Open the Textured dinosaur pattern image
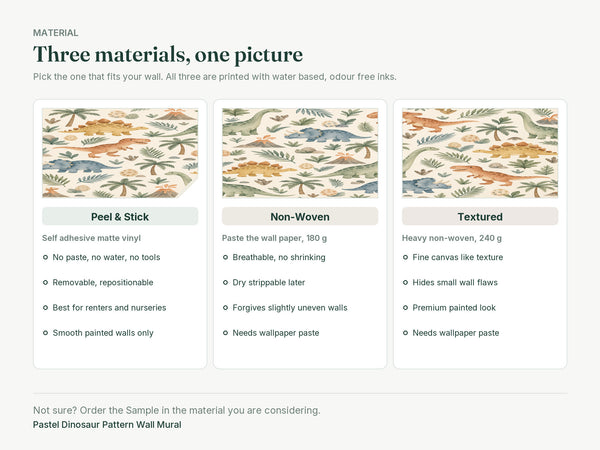Image resolution: width=600 pixels, height=450 pixels. 480,153
